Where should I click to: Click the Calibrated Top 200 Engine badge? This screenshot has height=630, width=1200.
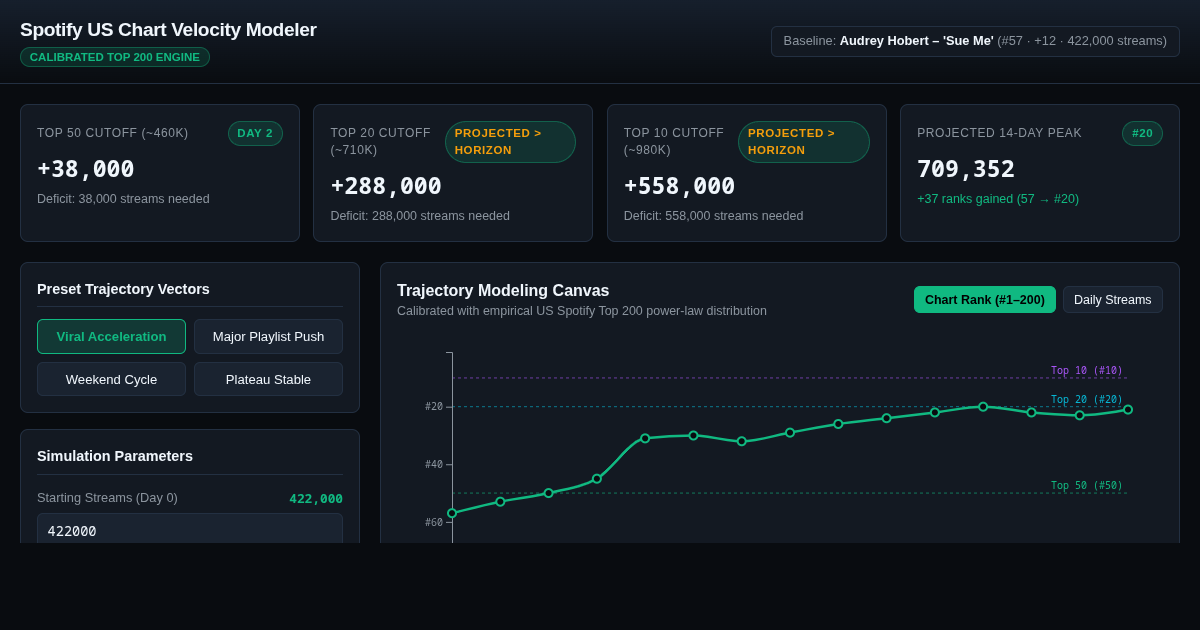115,57
